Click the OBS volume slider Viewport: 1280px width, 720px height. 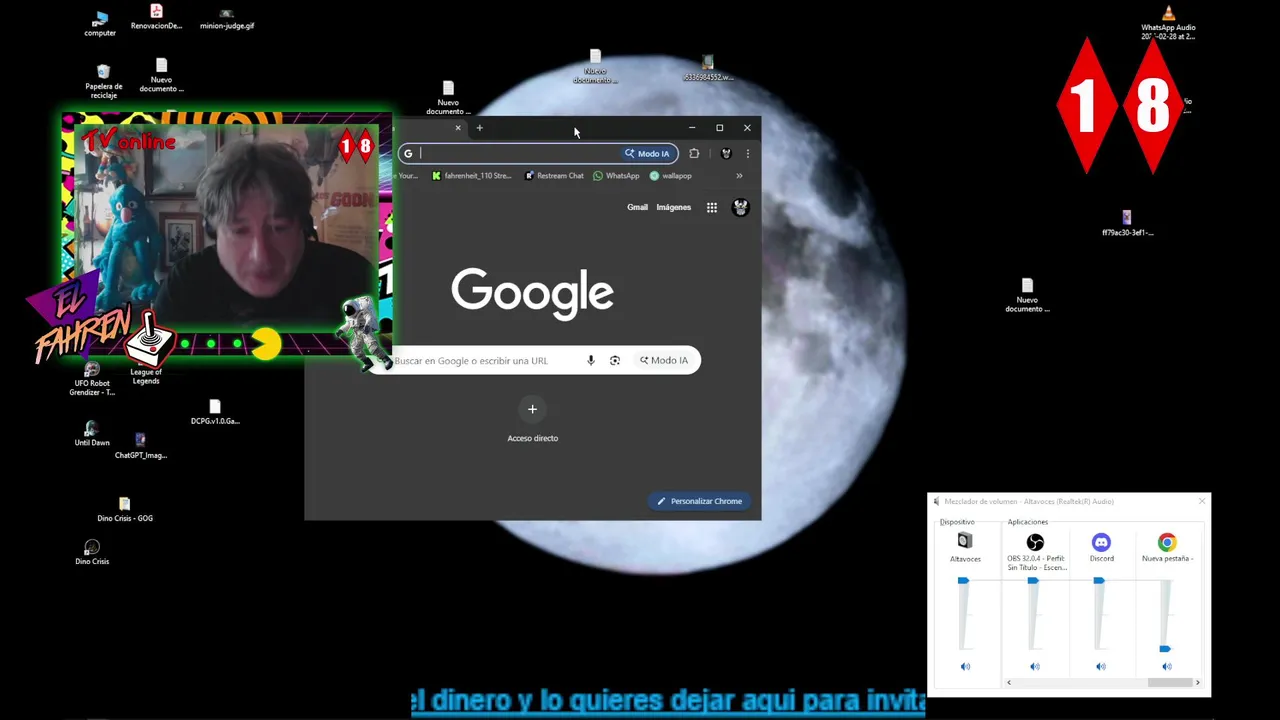point(1034,580)
